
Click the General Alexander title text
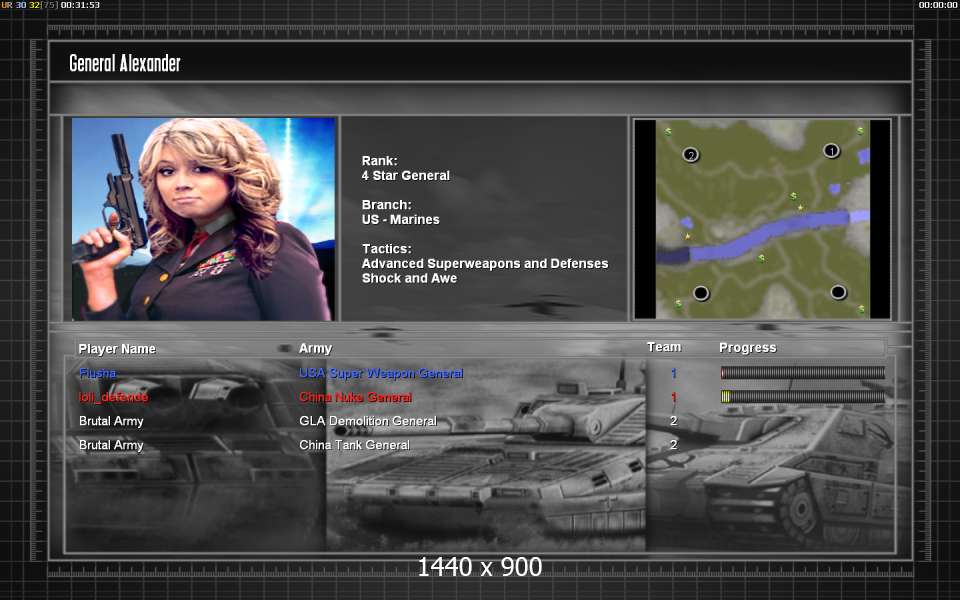point(125,63)
